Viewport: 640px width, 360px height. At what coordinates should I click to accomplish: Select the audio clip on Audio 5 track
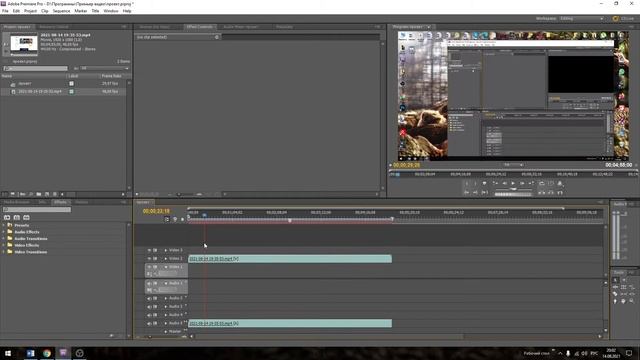(290, 323)
